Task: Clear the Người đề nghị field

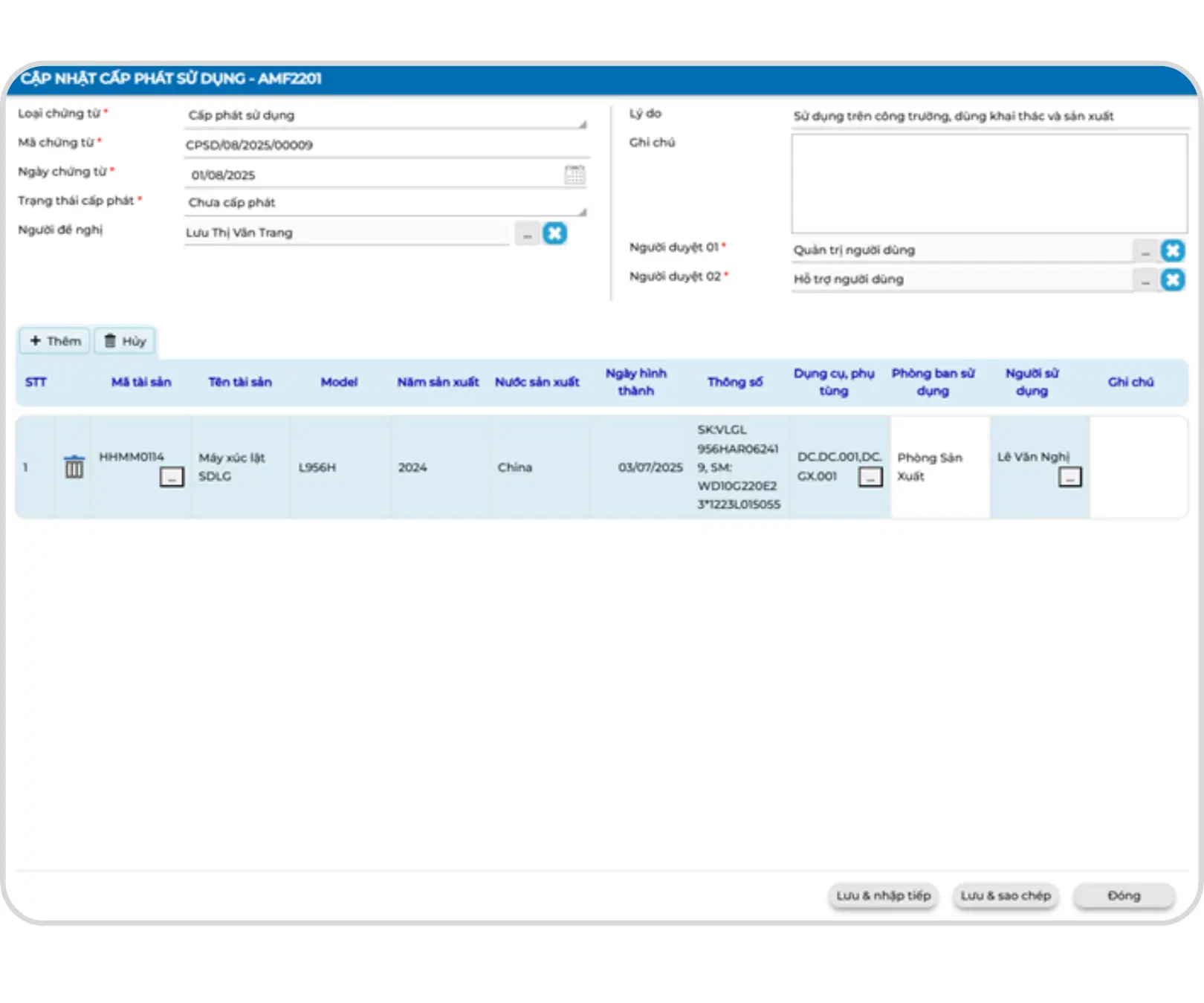Action: point(554,233)
